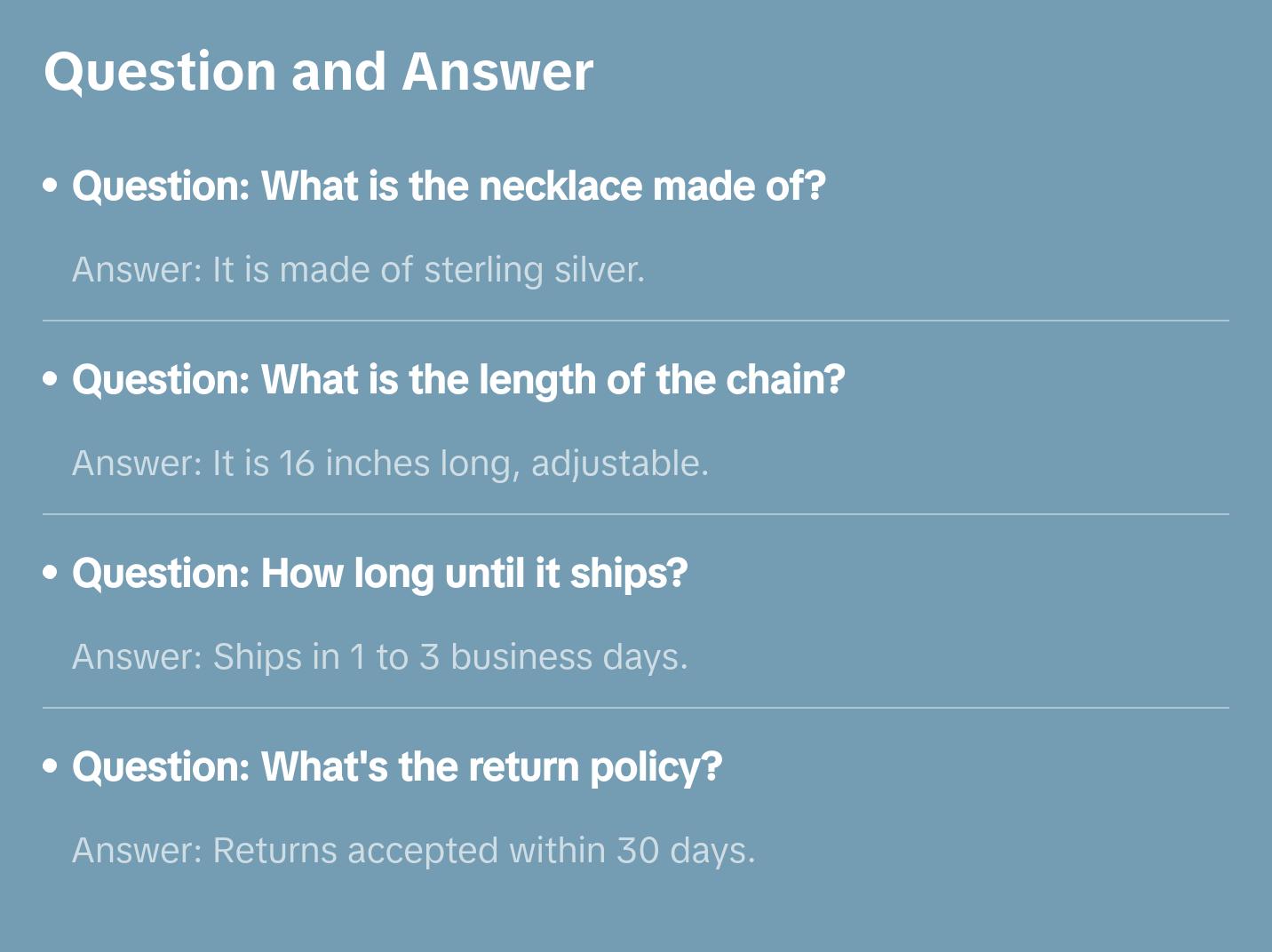Expand the 'What is the length of the chain?' question
The height and width of the screenshot is (952, 1272).
click(x=458, y=380)
